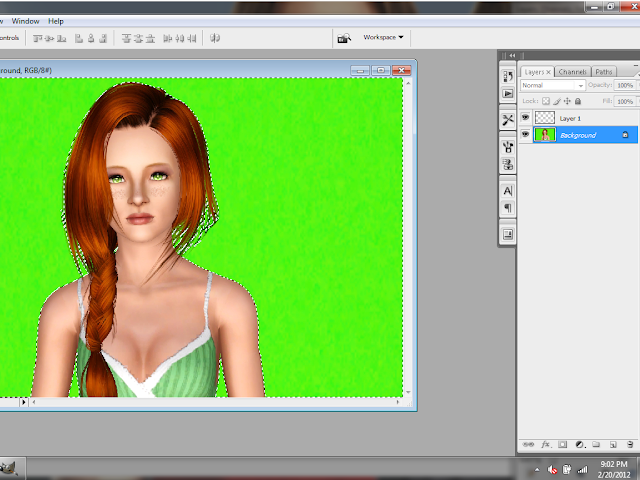Open the Character panel icon

(x=508, y=190)
